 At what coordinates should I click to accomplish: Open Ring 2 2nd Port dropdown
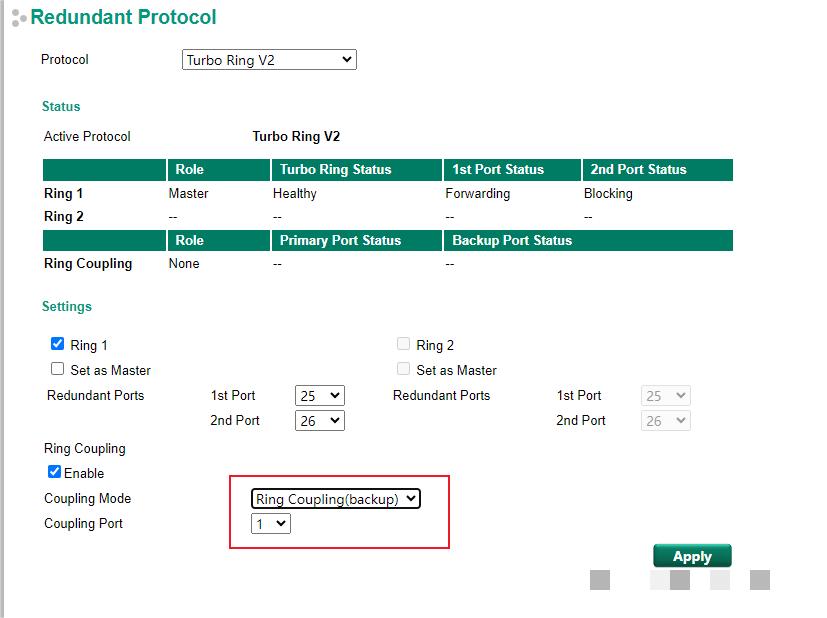[666, 420]
